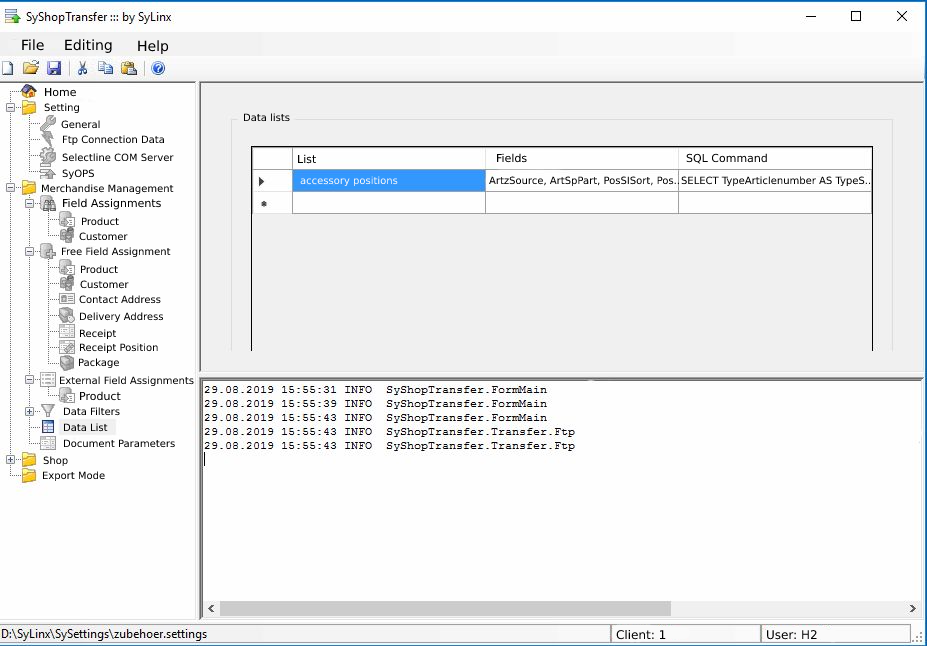Screen dimensions: 932x646
Task: Collapse the External Field Assignments node
Action: tap(29, 380)
